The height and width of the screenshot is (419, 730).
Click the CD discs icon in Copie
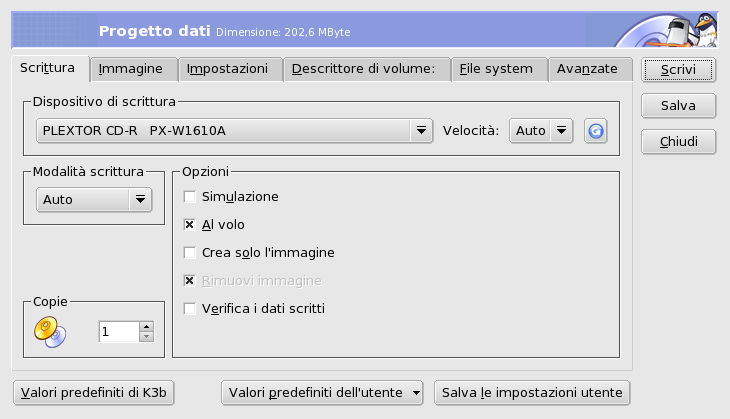pos(48,330)
